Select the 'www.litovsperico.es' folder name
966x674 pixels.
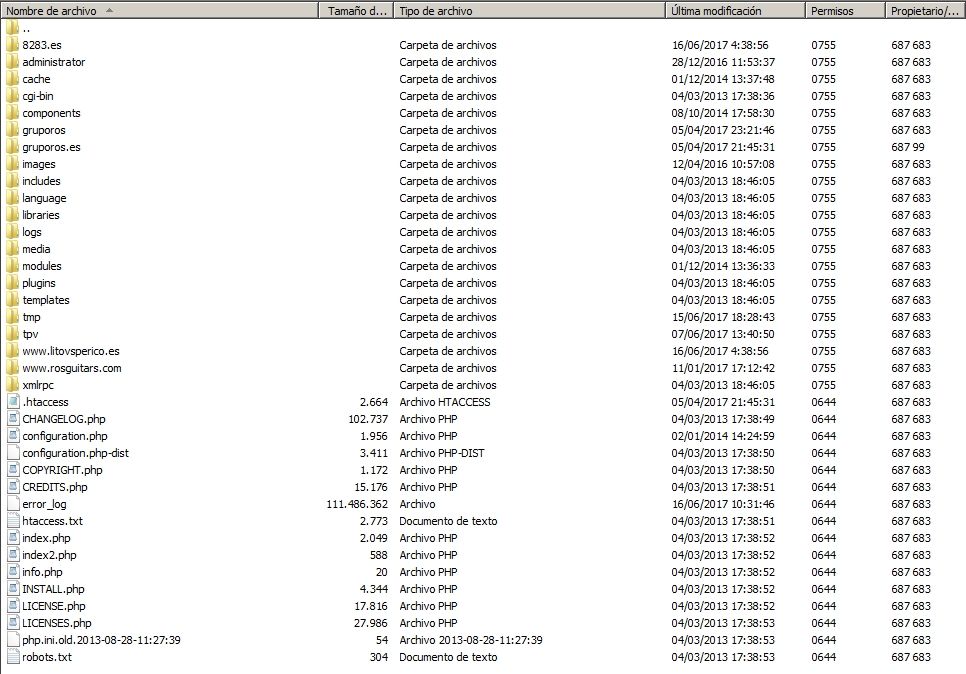coord(71,351)
